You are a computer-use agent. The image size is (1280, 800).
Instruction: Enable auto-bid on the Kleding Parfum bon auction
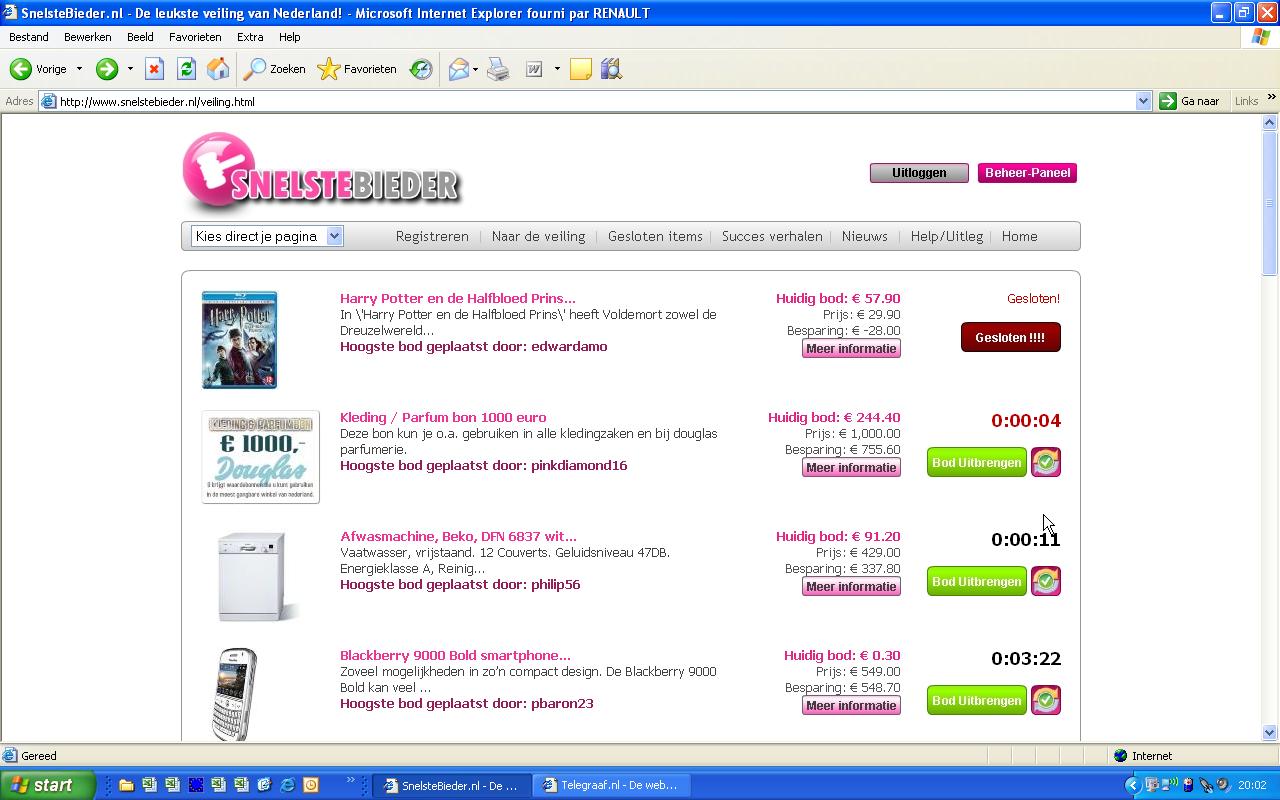click(x=1045, y=461)
